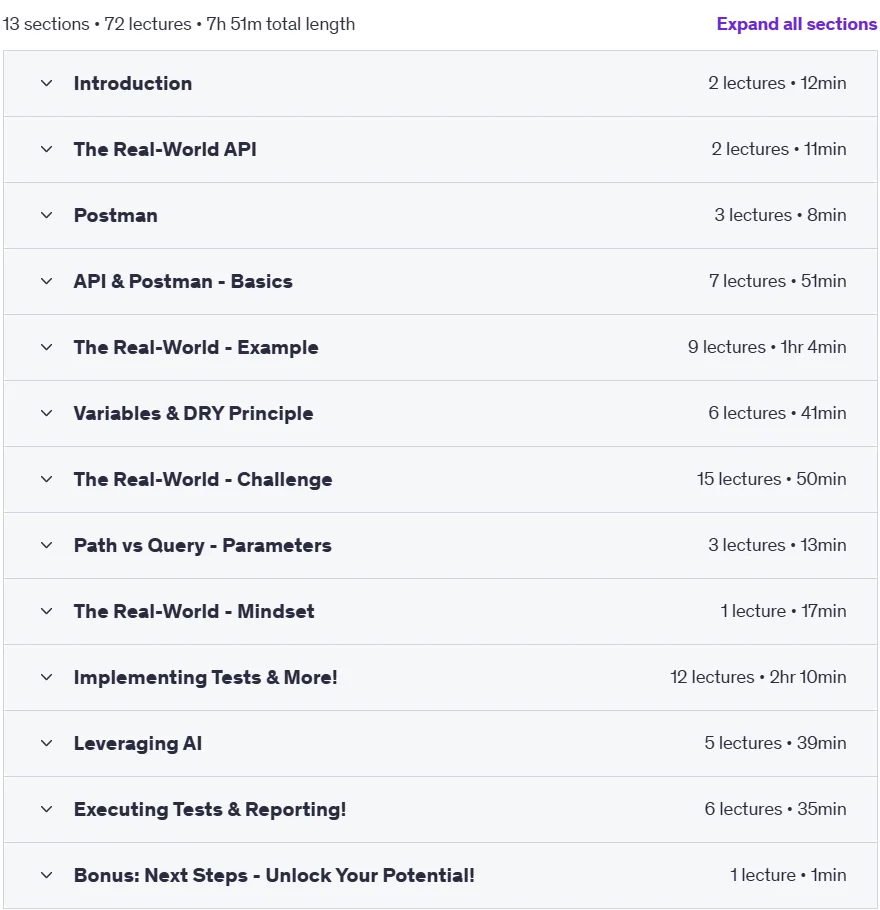The width and height of the screenshot is (880, 910).
Task: Click the Leveraging AI section heading
Action: pos(138,743)
